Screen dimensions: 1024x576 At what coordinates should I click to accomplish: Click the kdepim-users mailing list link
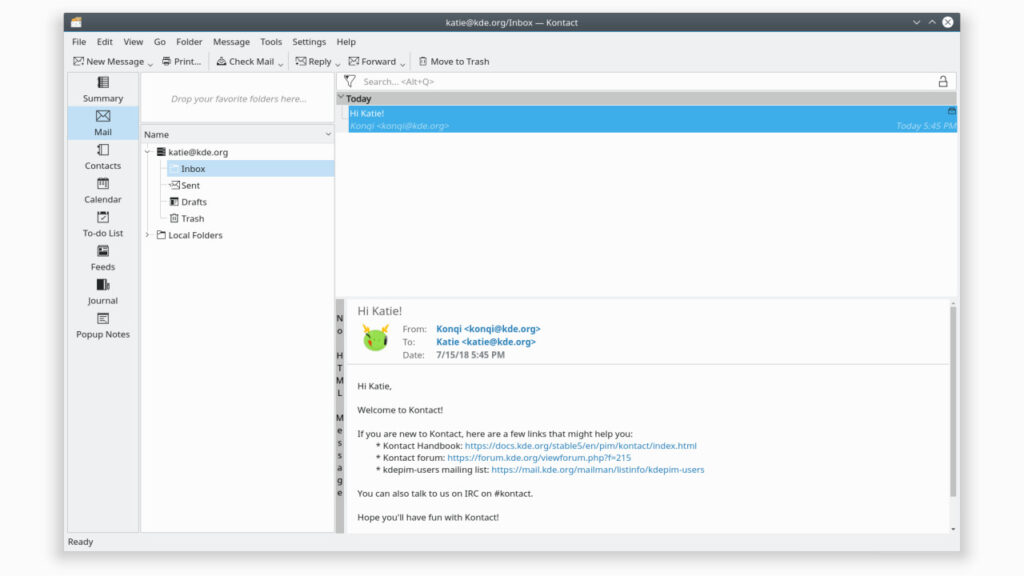click(x=597, y=470)
